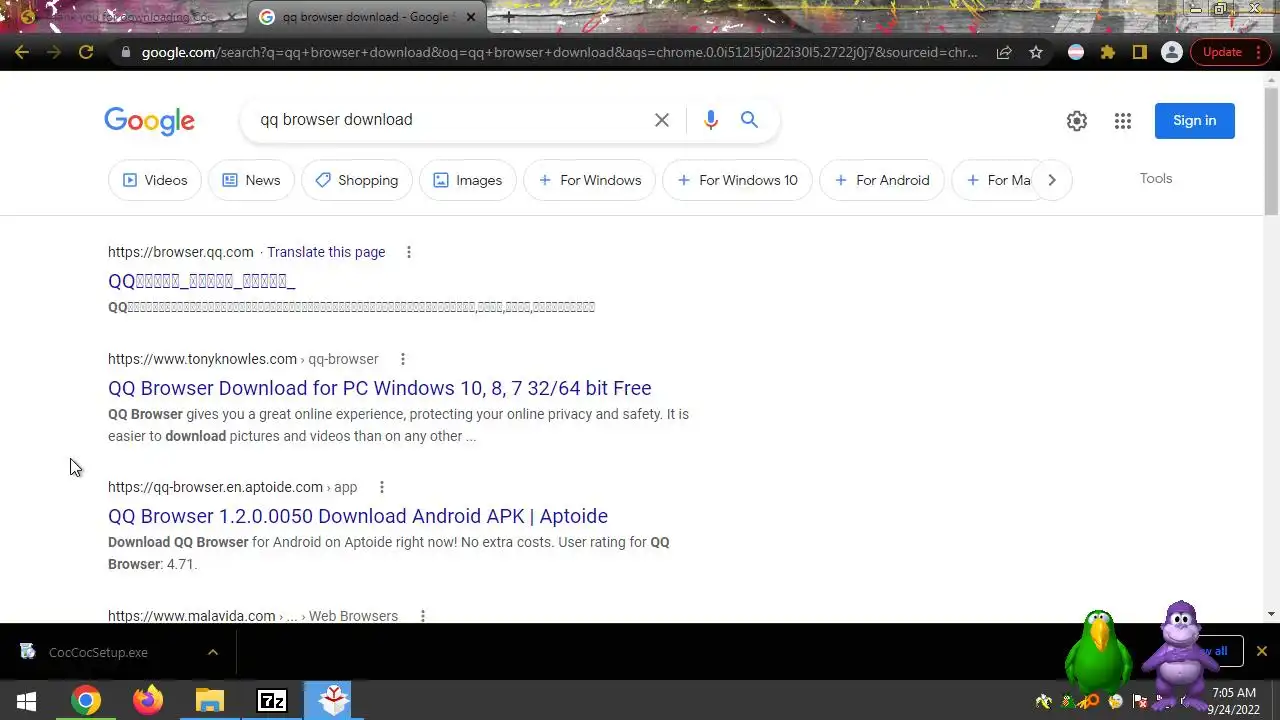This screenshot has width=1280, height=720.
Task: Open the Google apps grid
Action: point(1123,121)
